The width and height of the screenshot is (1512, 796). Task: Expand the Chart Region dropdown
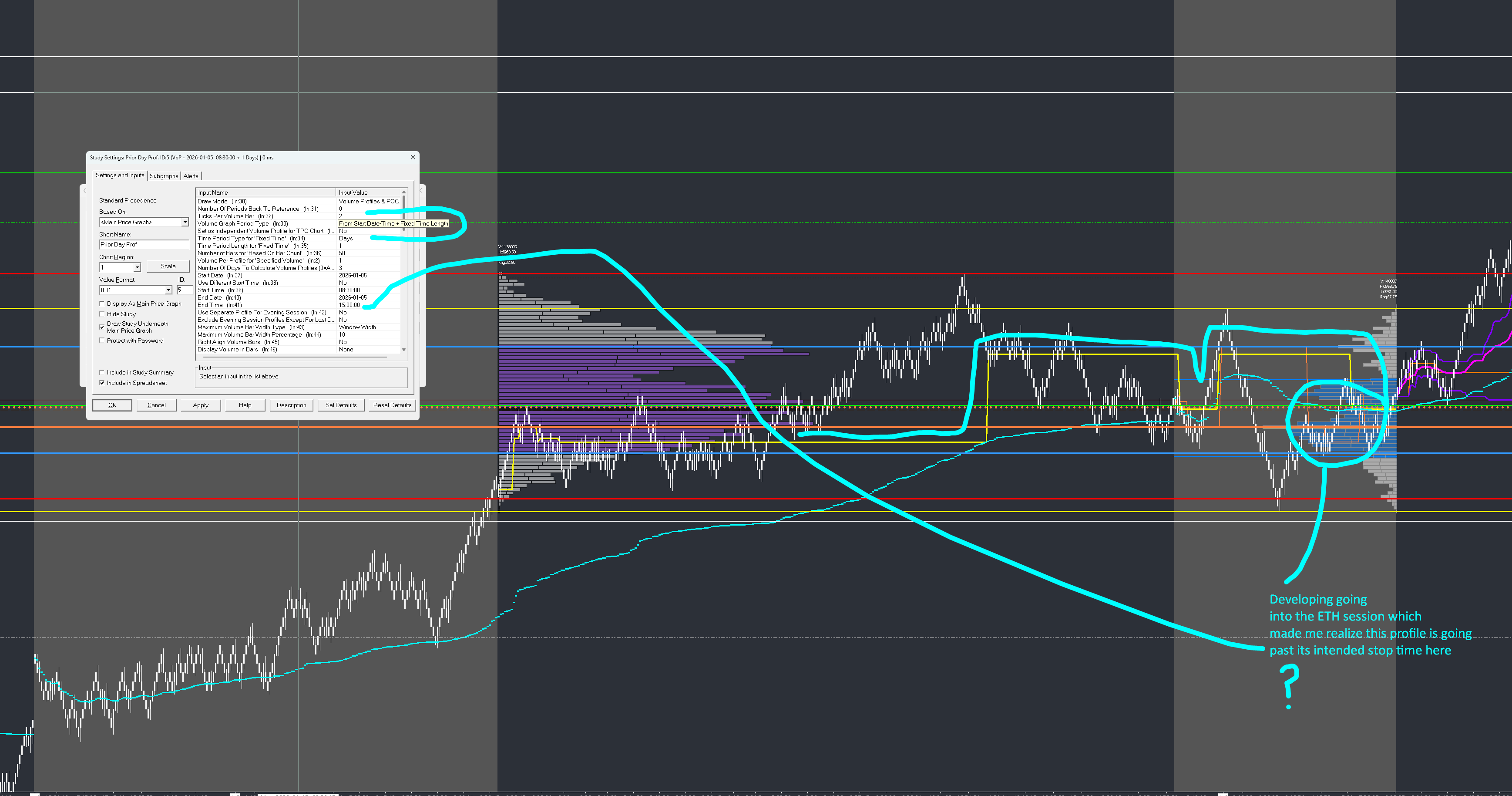pos(137,267)
